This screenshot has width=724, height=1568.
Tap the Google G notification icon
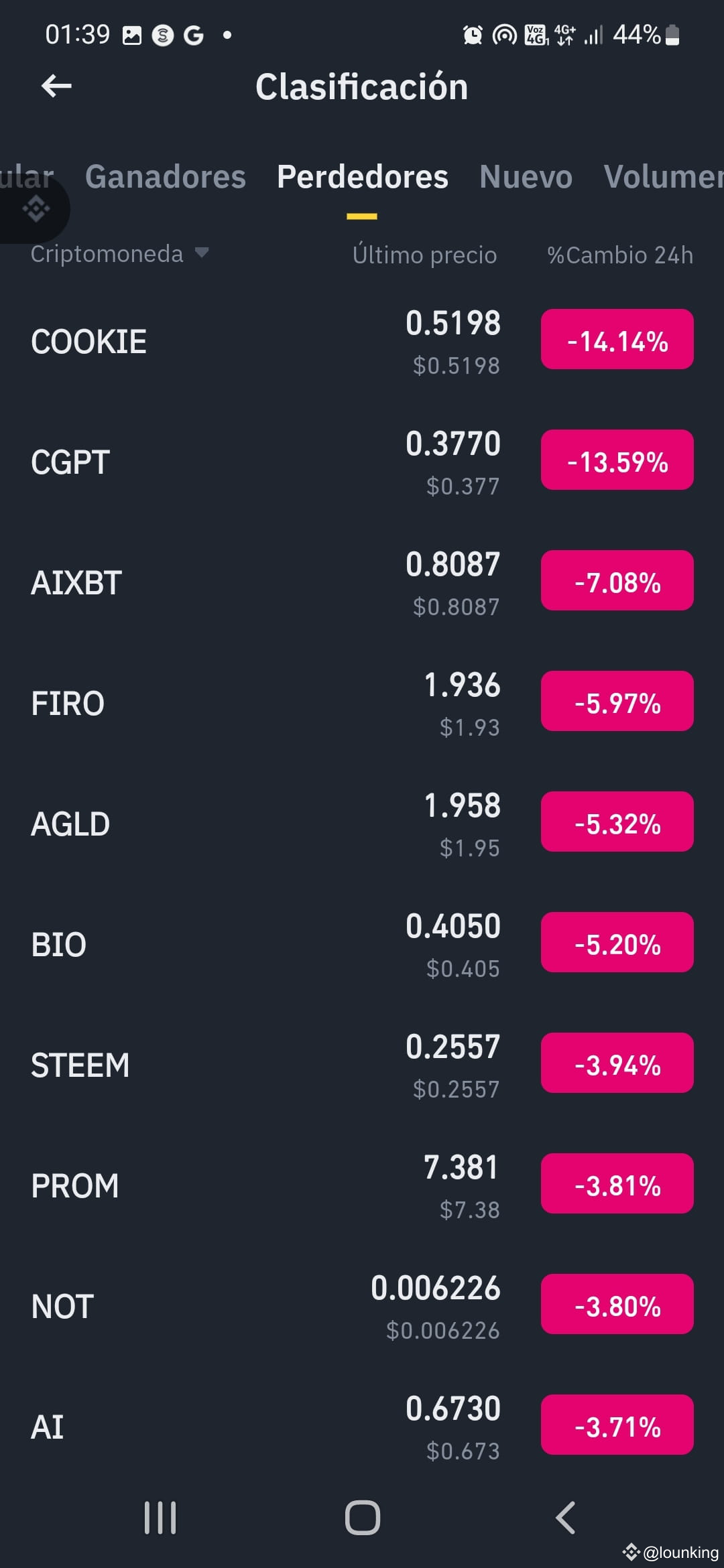[194, 35]
